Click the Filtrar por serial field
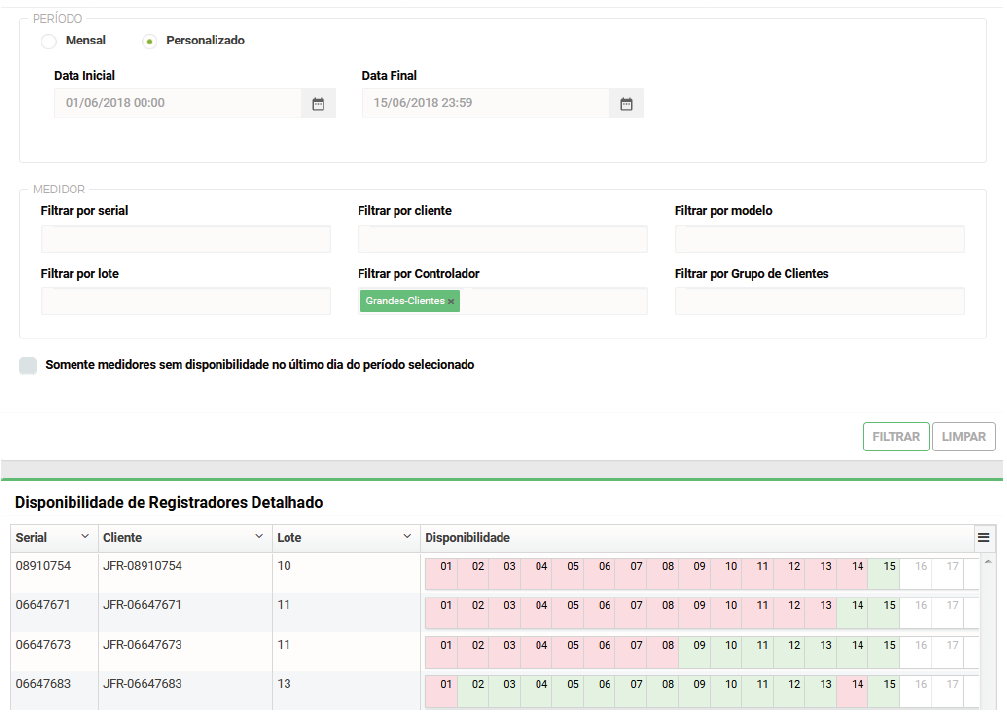The image size is (1007, 724). click(x=185, y=239)
